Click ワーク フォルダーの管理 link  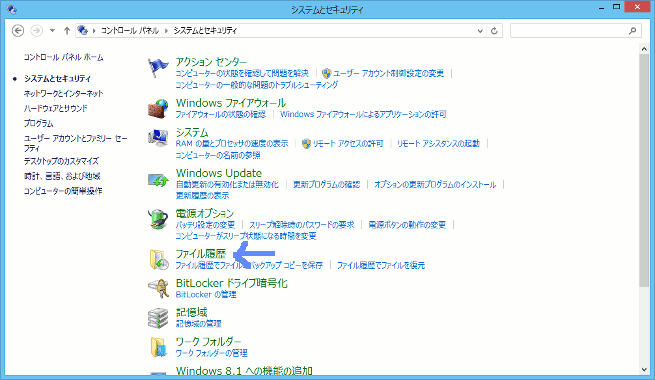211,353
